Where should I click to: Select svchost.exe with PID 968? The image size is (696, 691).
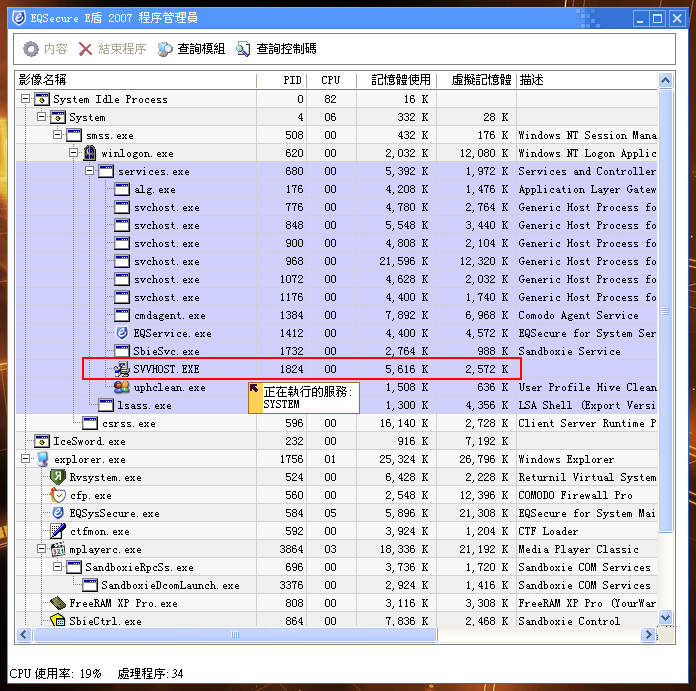pyautogui.click(x=336, y=261)
